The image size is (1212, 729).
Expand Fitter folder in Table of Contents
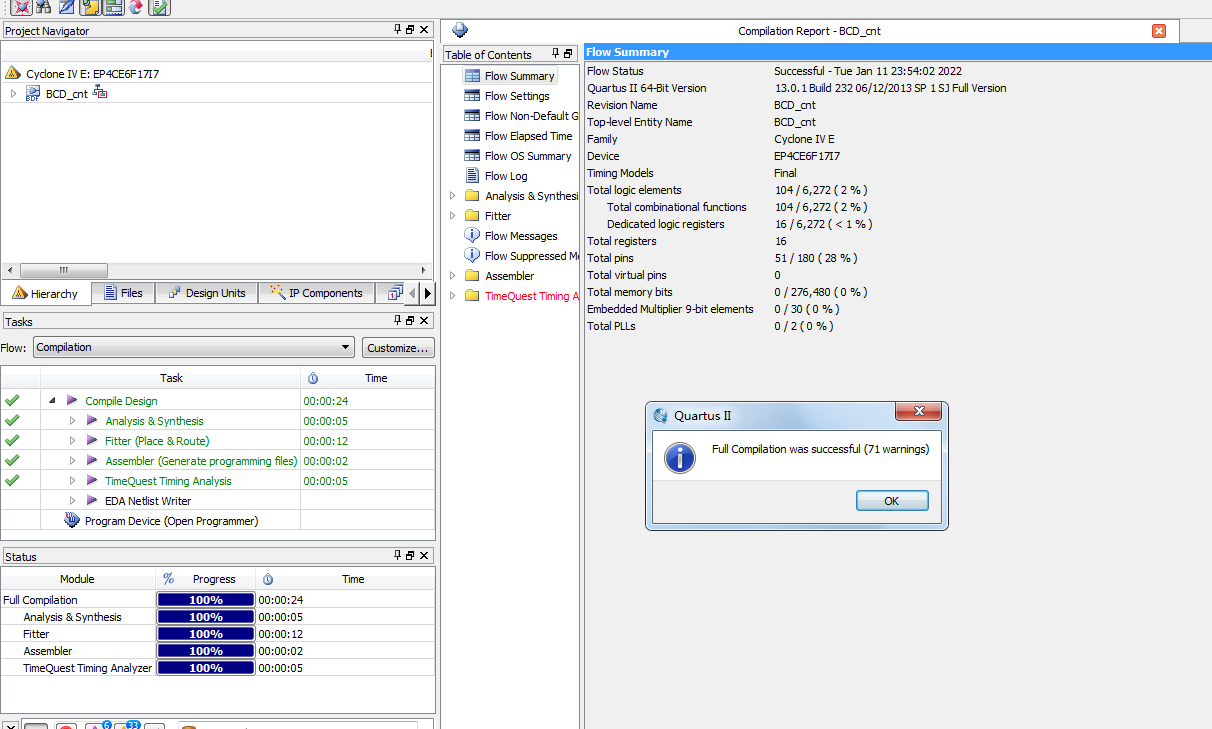[452, 215]
